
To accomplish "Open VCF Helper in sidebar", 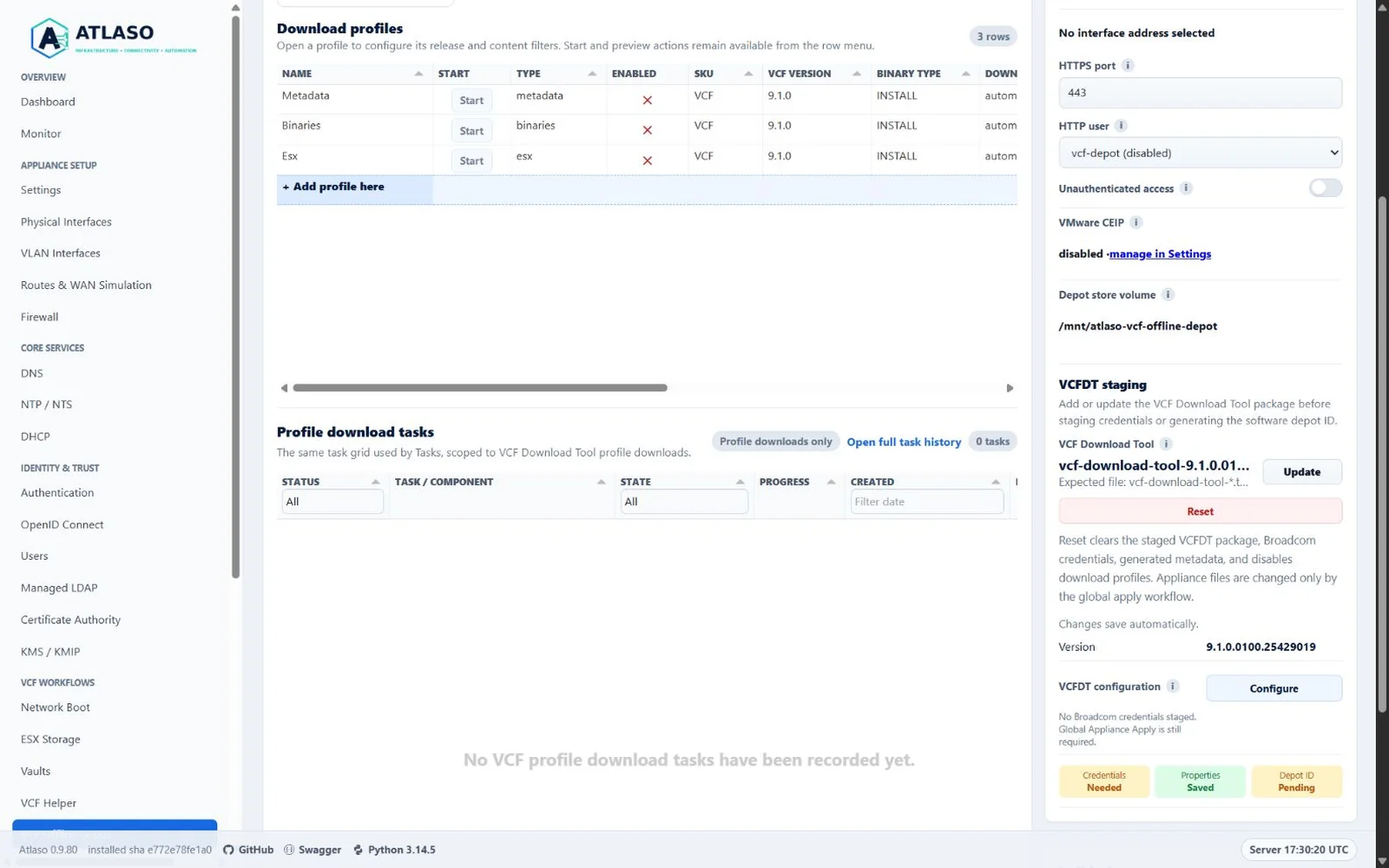I will (49, 803).
